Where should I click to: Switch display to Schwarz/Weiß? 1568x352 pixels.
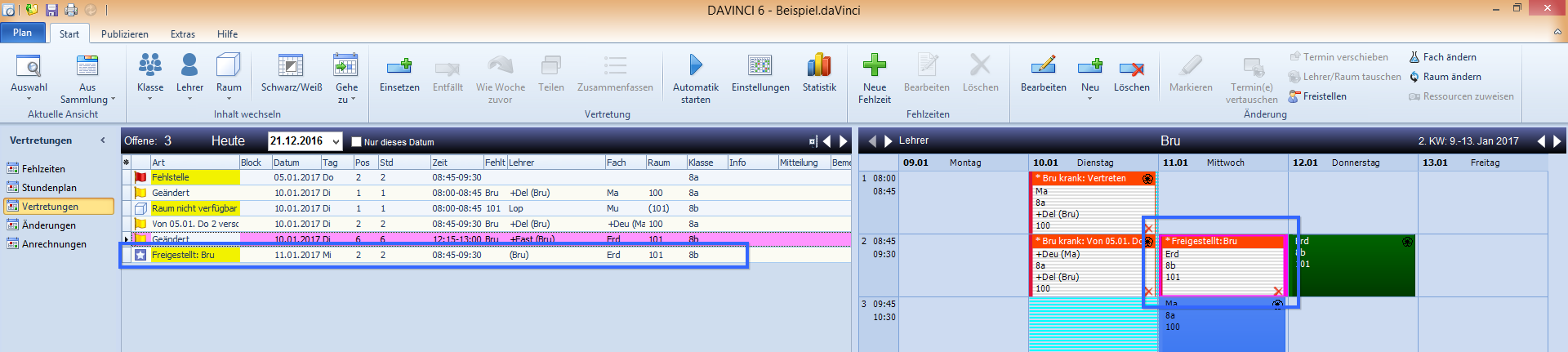click(x=292, y=74)
